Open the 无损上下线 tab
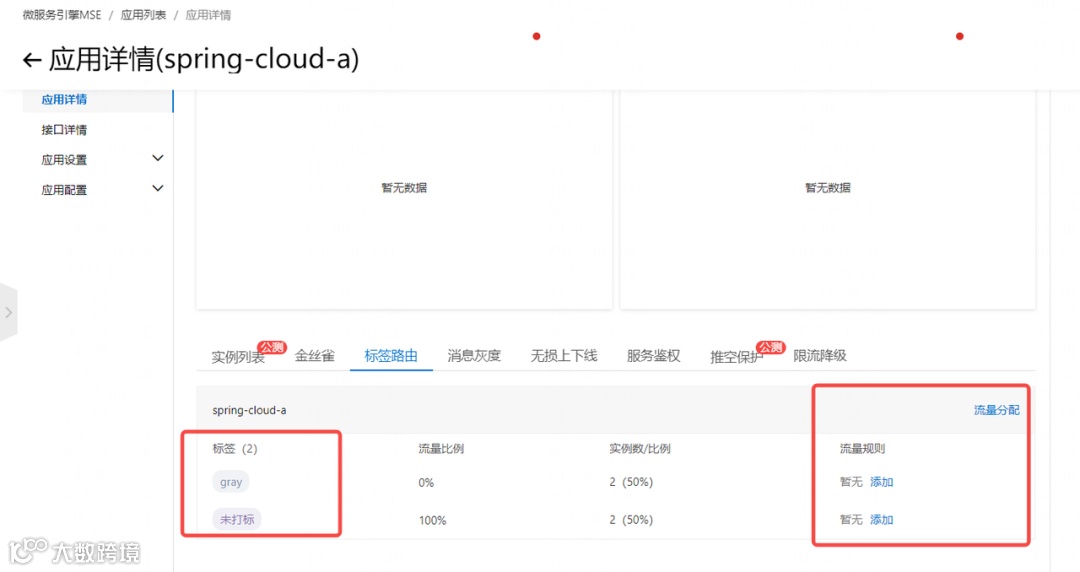Viewport: 1080px width, 572px height. coord(563,356)
